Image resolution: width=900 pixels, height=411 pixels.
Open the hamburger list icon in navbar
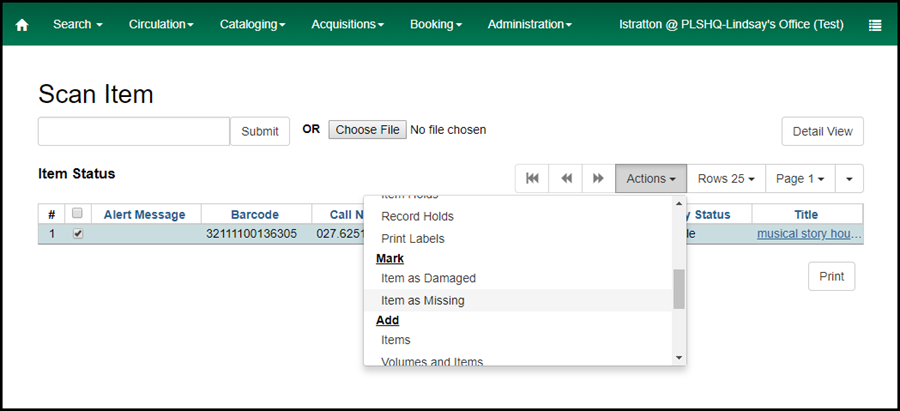click(875, 25)
